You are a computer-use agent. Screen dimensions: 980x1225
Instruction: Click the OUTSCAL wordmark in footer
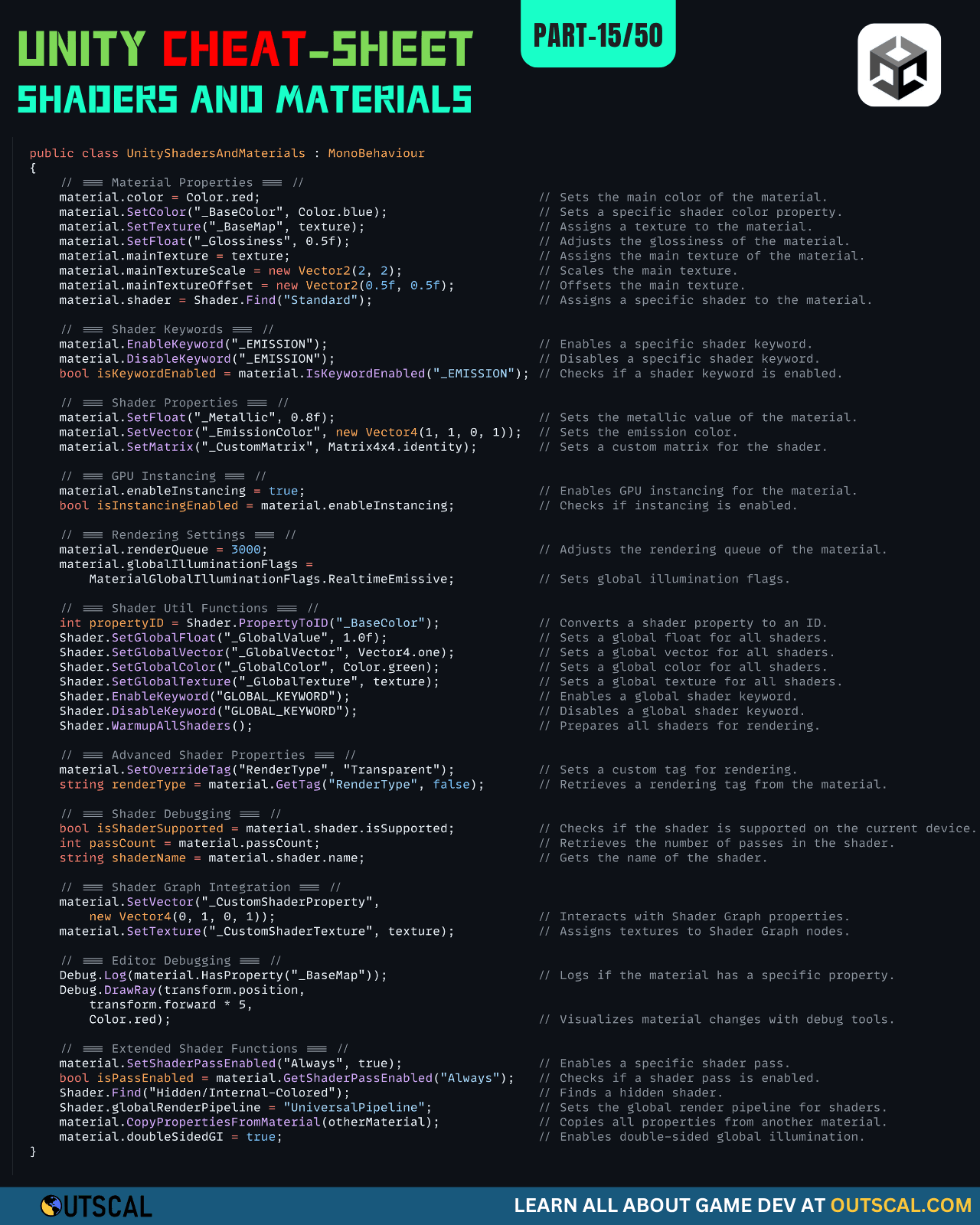click(108, 1207)
